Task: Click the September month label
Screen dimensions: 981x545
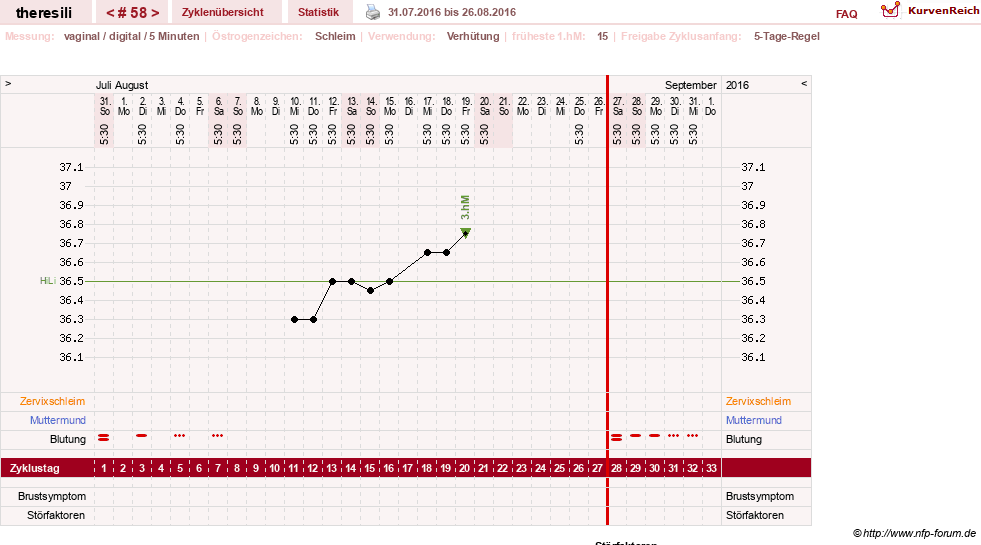Action: coord(691,85)
